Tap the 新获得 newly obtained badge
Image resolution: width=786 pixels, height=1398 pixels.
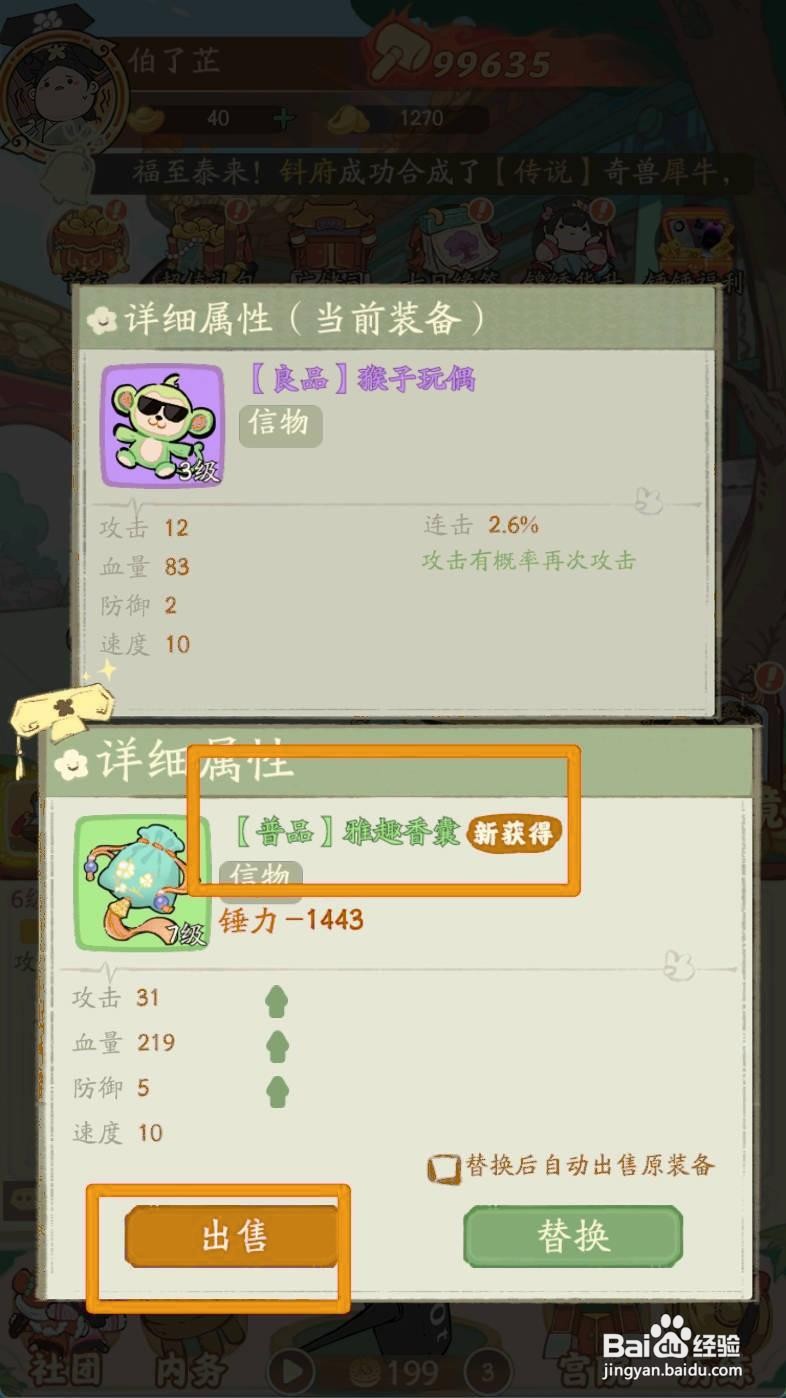512,834
